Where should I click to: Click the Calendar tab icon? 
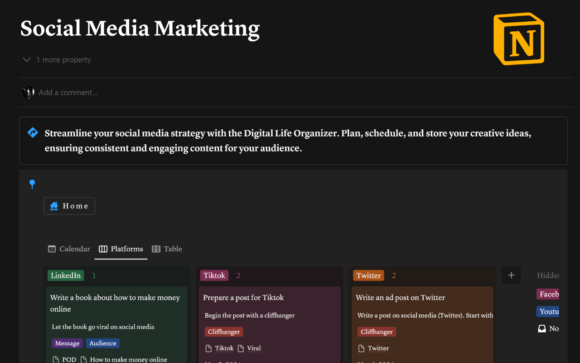pos(52,249)
